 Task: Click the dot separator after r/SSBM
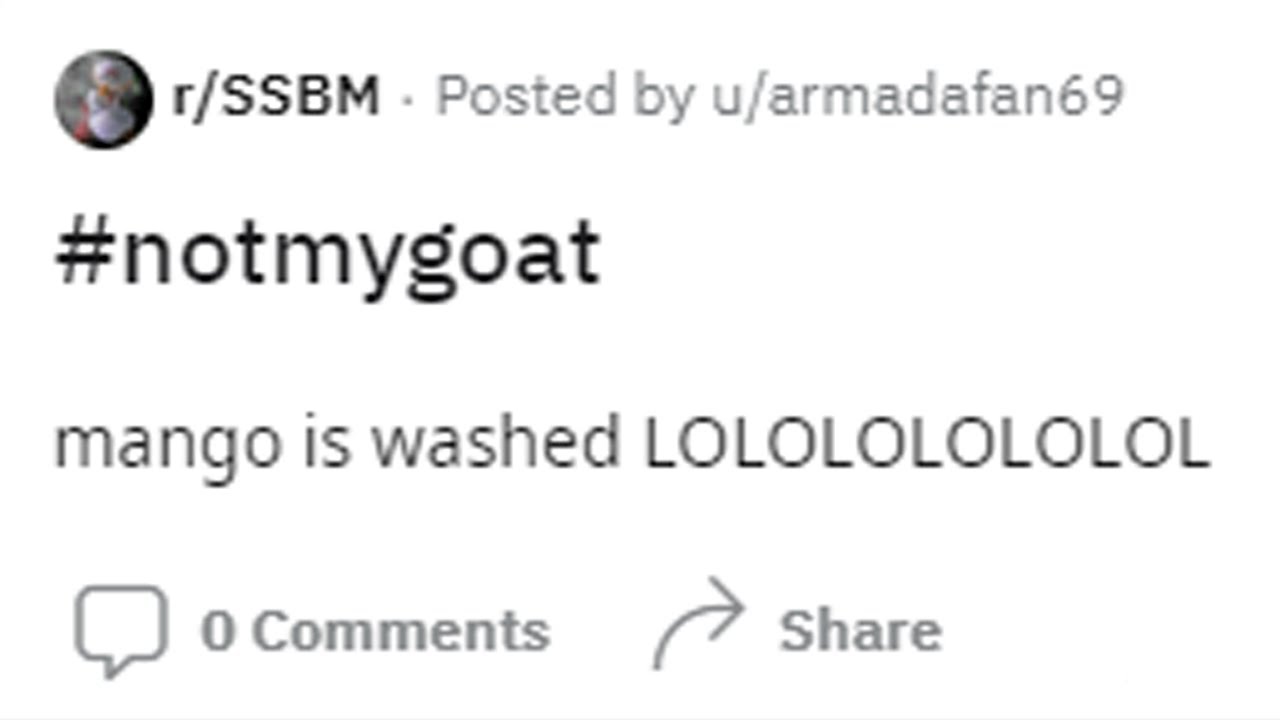(407, 100)
